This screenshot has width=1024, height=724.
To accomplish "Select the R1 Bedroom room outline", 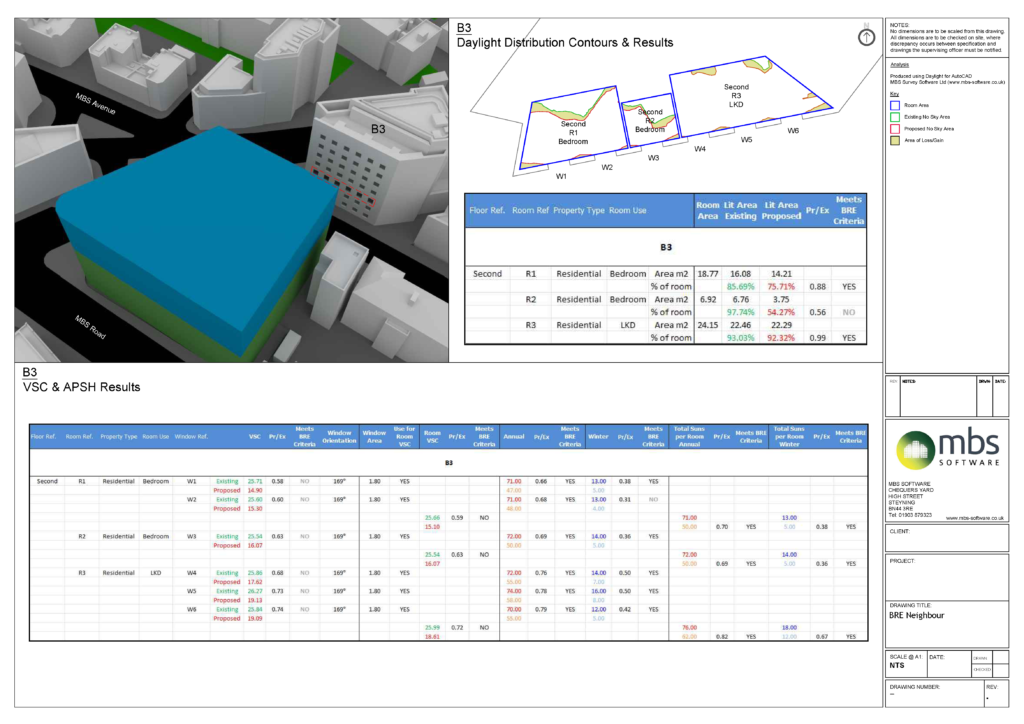I will click(572, 132).
